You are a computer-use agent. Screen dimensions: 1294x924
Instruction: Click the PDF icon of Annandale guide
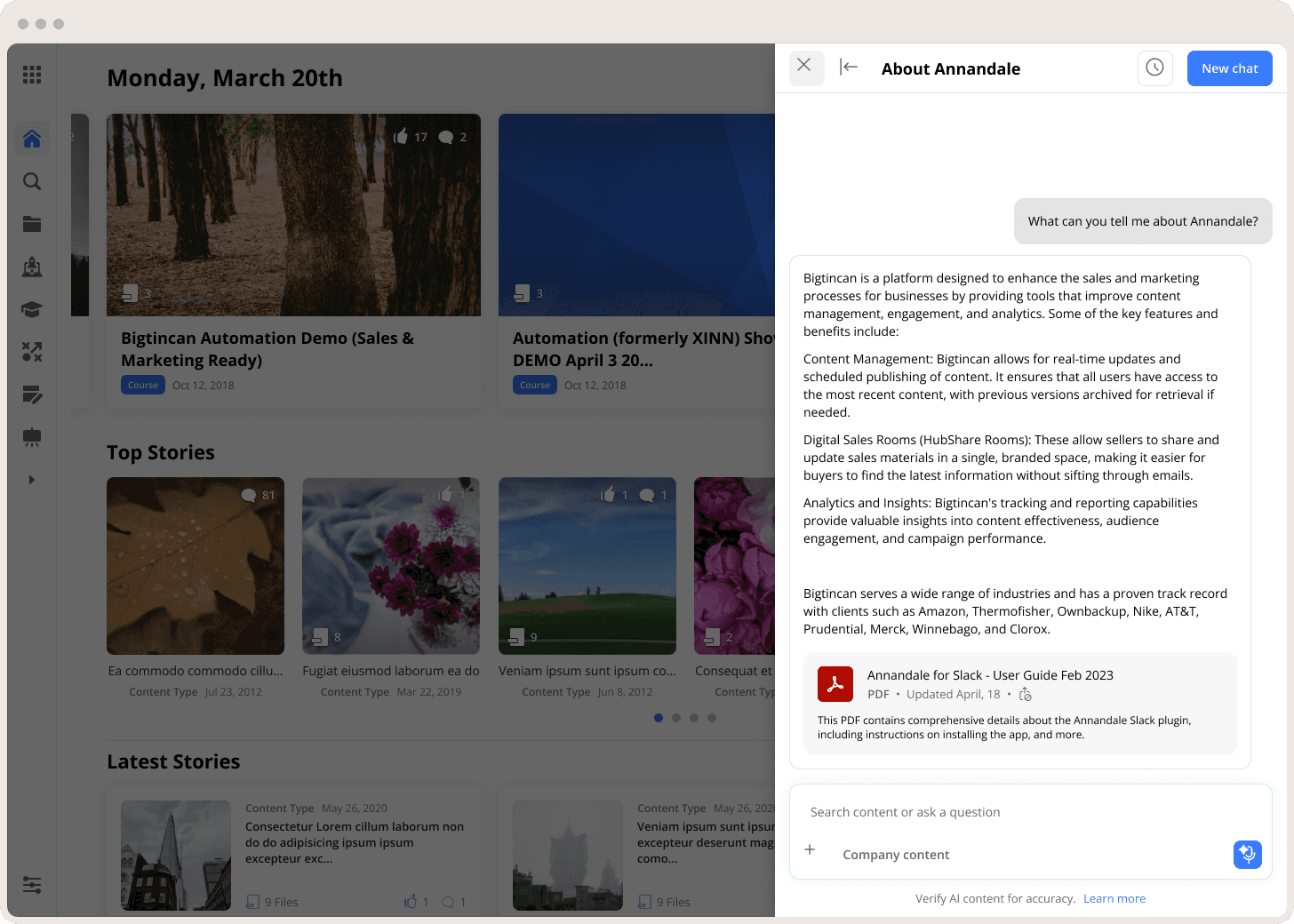[x=835, y=684]
